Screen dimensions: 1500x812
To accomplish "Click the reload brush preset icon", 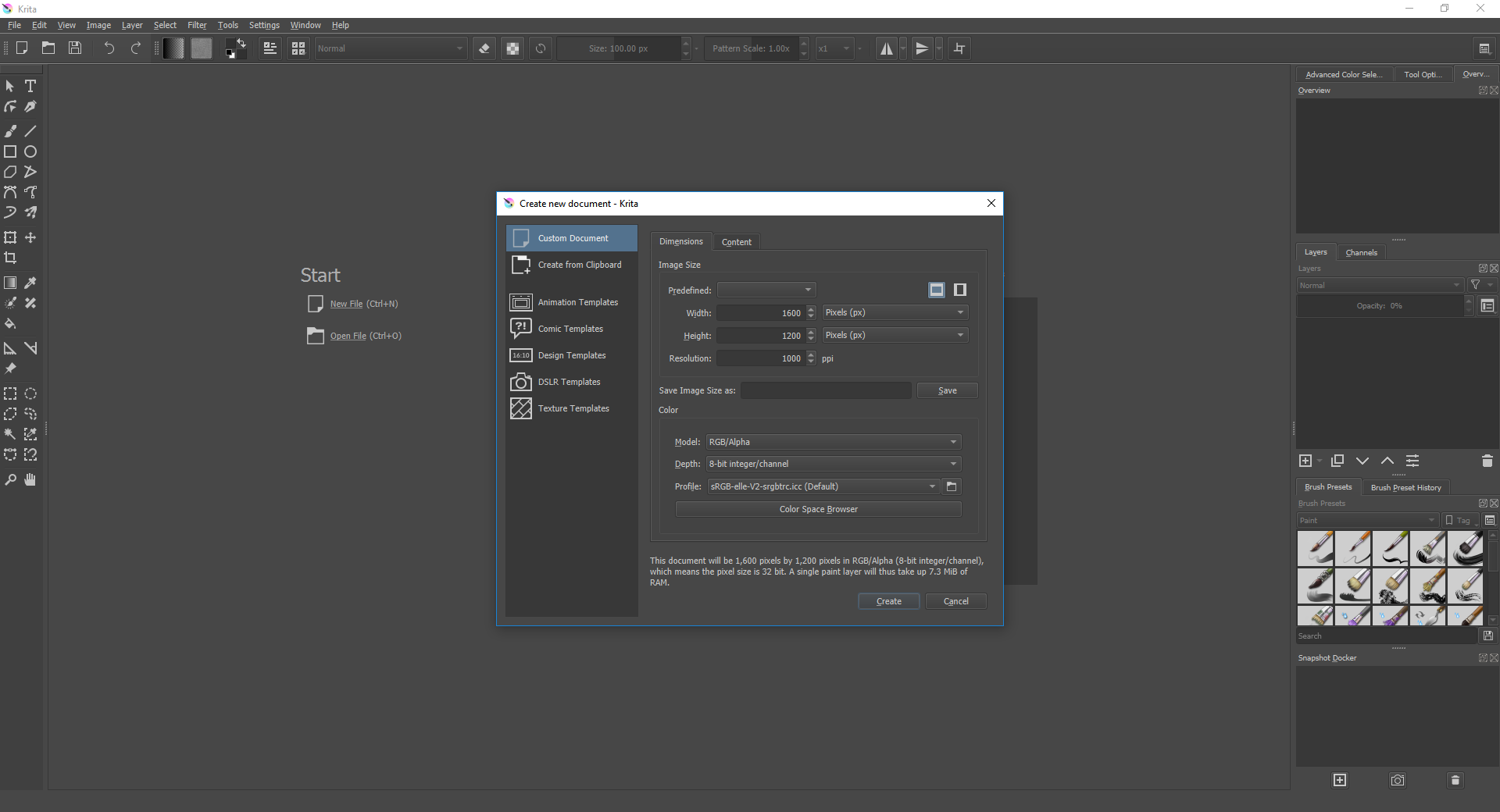I will [541, 48].
